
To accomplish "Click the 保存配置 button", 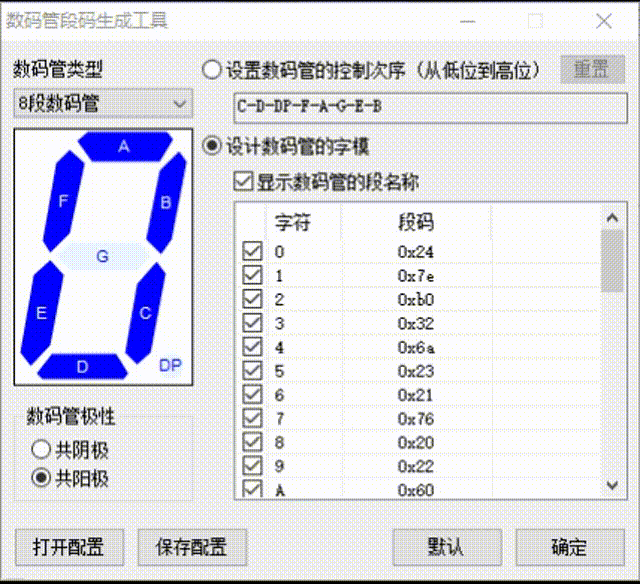I will [192, 547].
